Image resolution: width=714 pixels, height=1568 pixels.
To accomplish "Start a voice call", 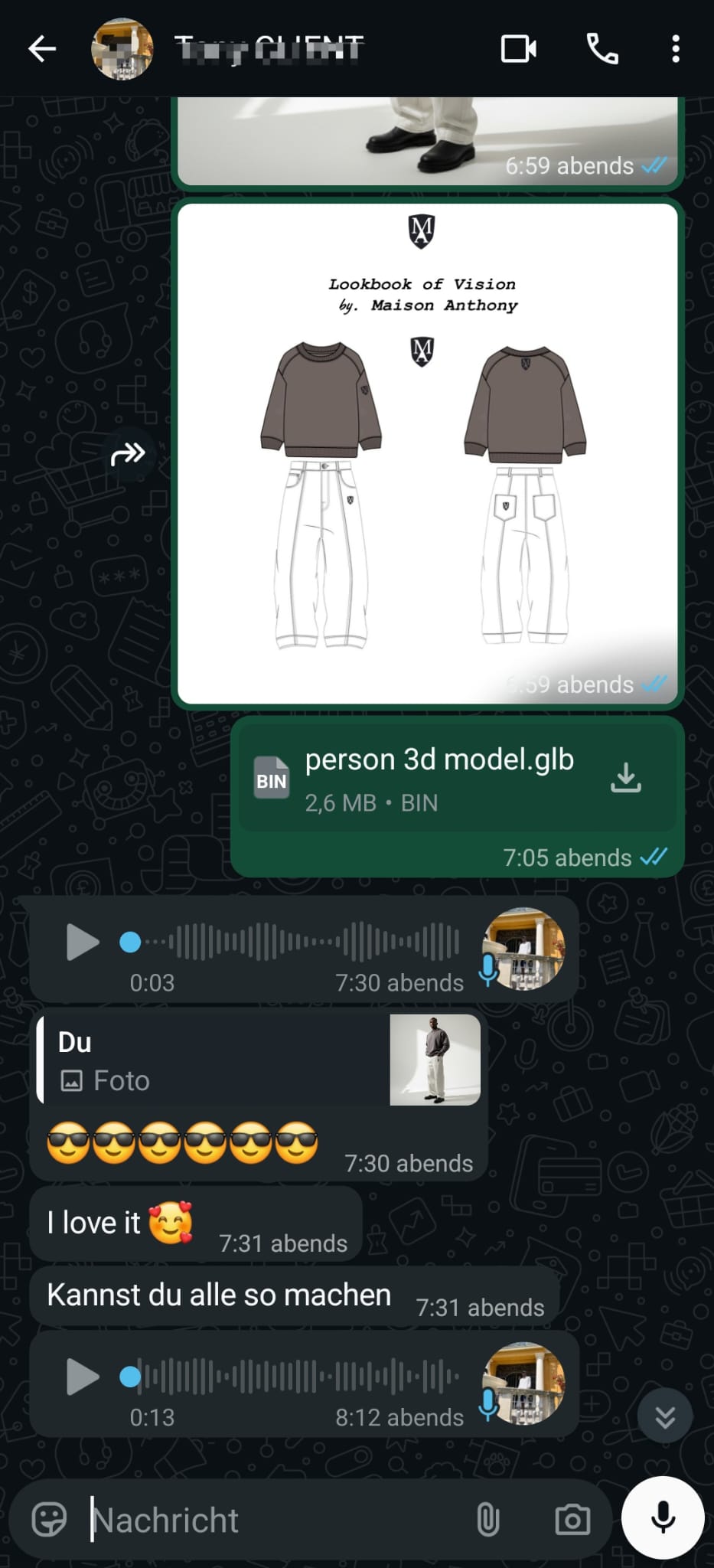I will 602,49.
